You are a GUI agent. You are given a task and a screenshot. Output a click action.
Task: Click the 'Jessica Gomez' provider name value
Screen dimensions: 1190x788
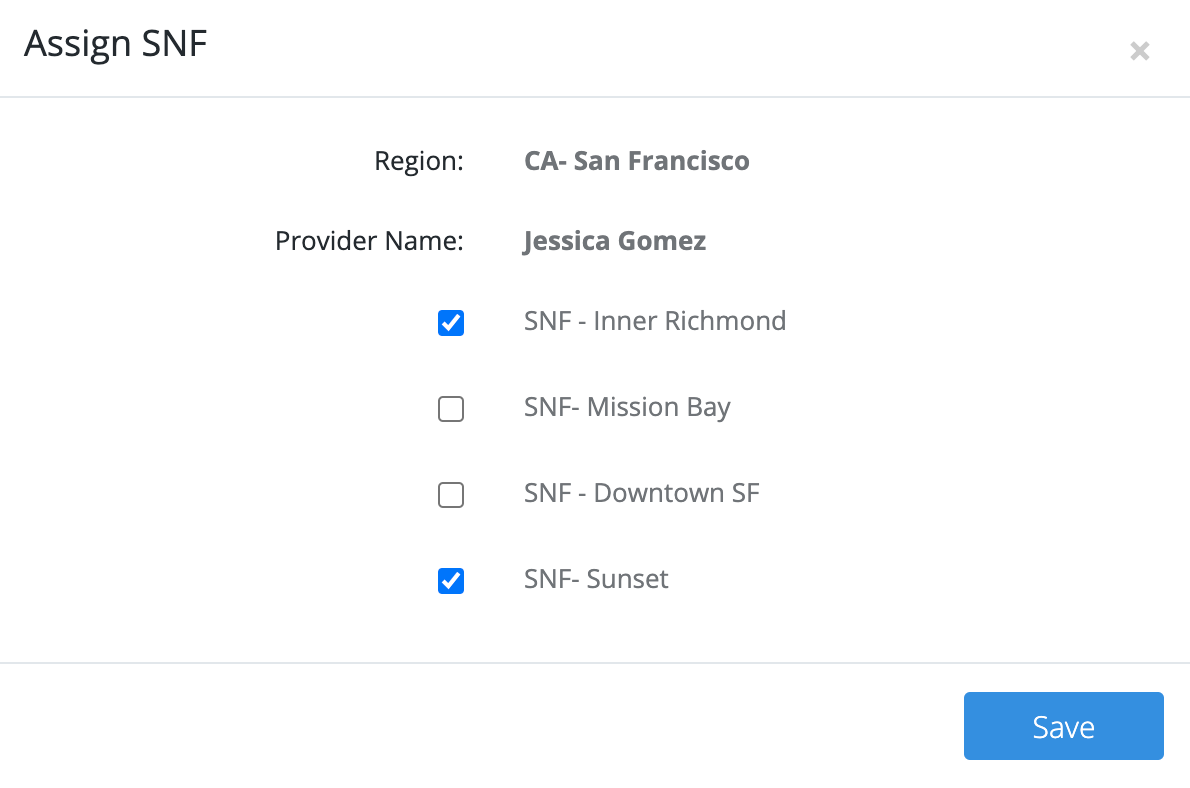pos(614,241)
